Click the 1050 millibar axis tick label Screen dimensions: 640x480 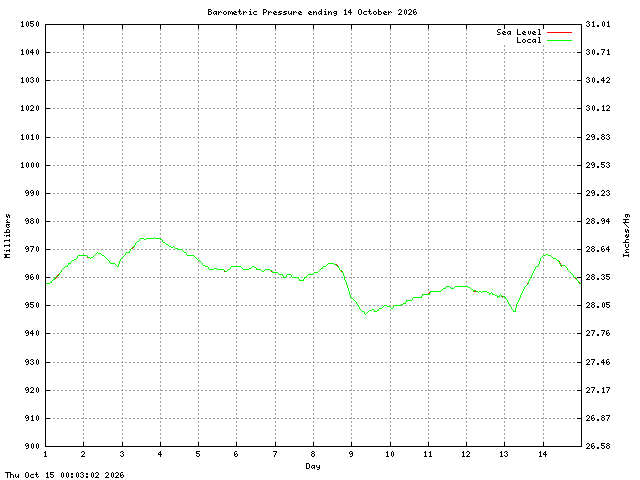click(x=30, y=24)
